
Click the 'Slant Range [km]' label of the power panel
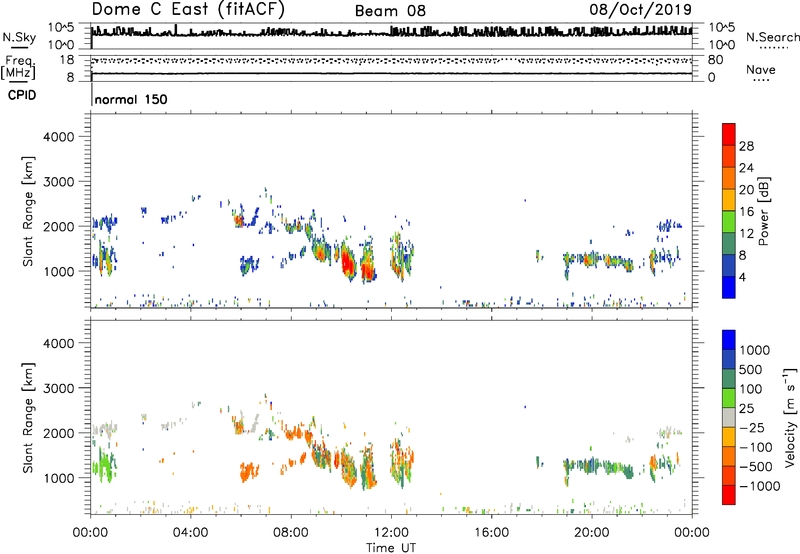(28, 211)
